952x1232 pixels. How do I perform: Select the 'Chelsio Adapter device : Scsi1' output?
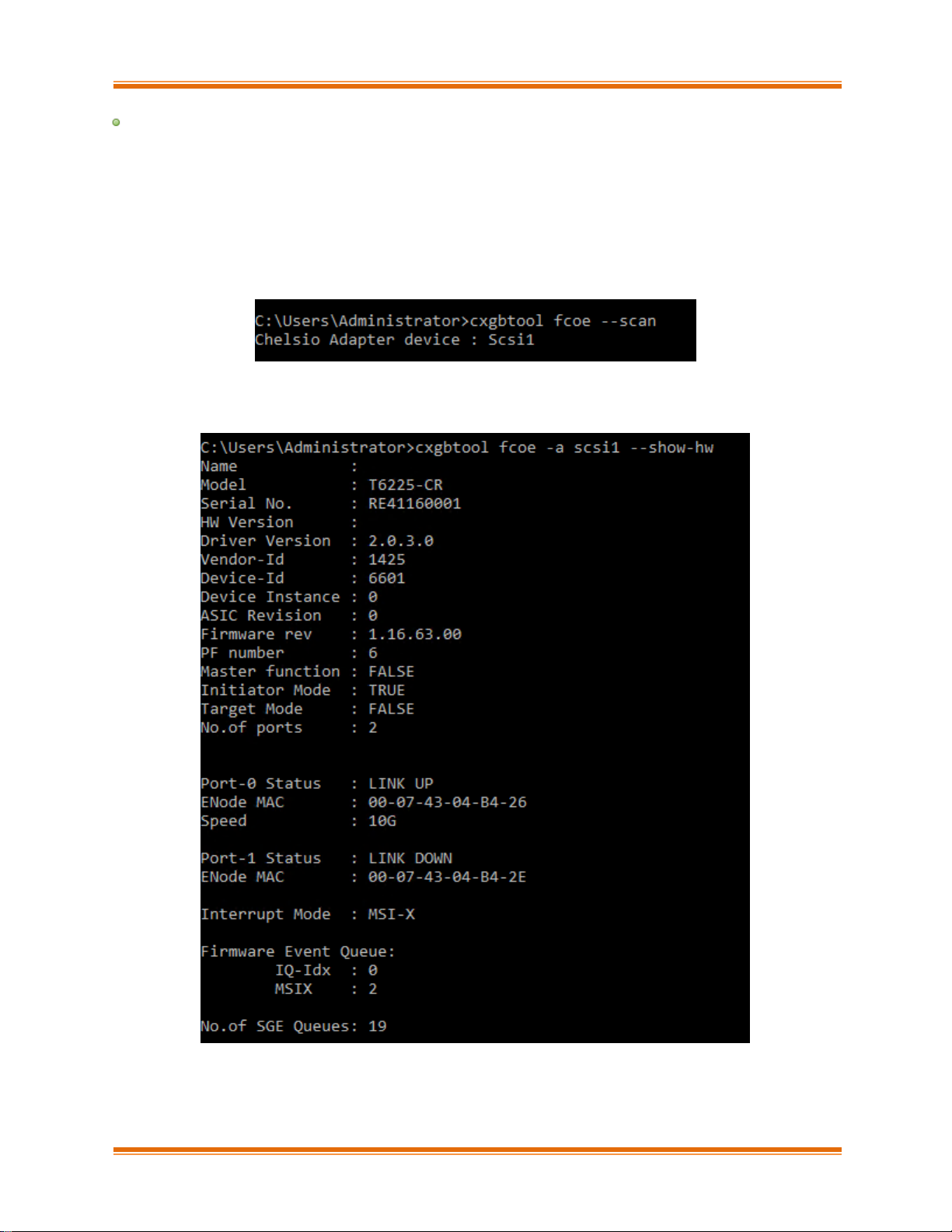click(395, 340)
